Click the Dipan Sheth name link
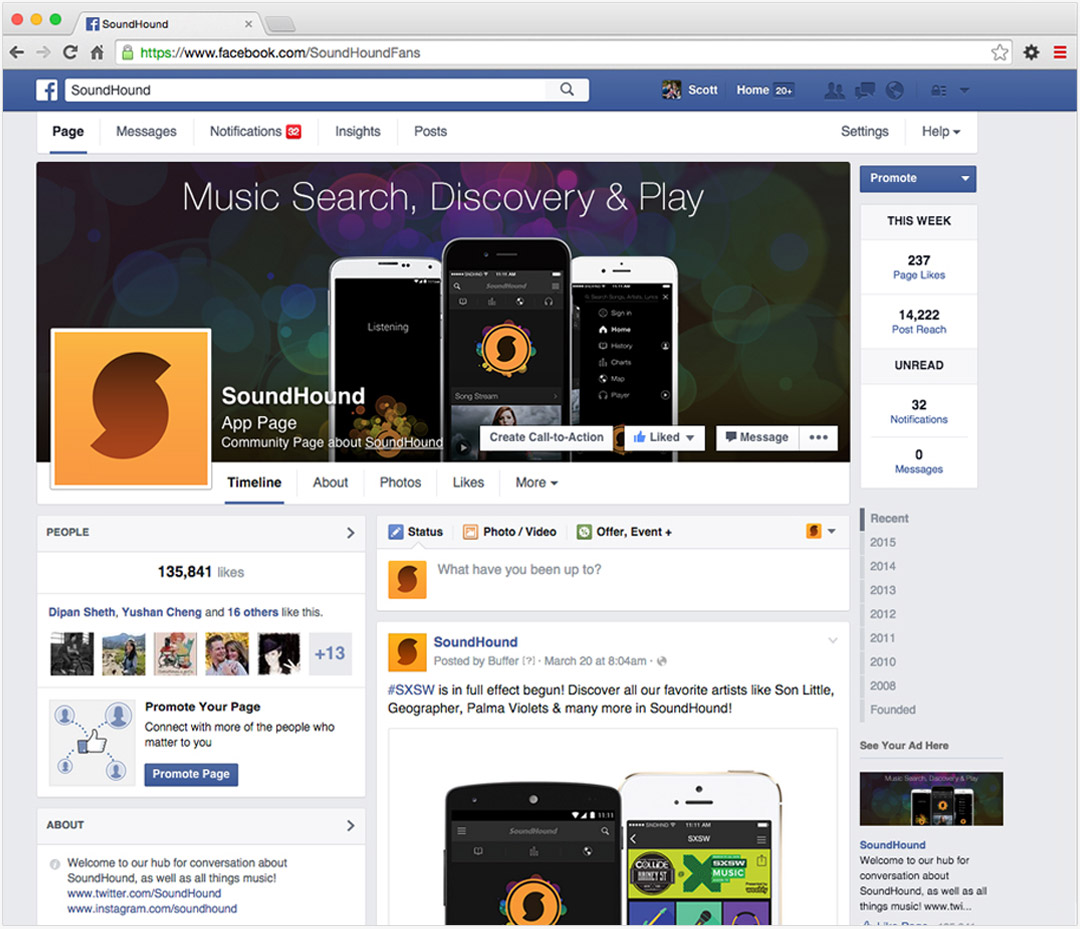The image size is (1080, 929). [x=82, y=612]
